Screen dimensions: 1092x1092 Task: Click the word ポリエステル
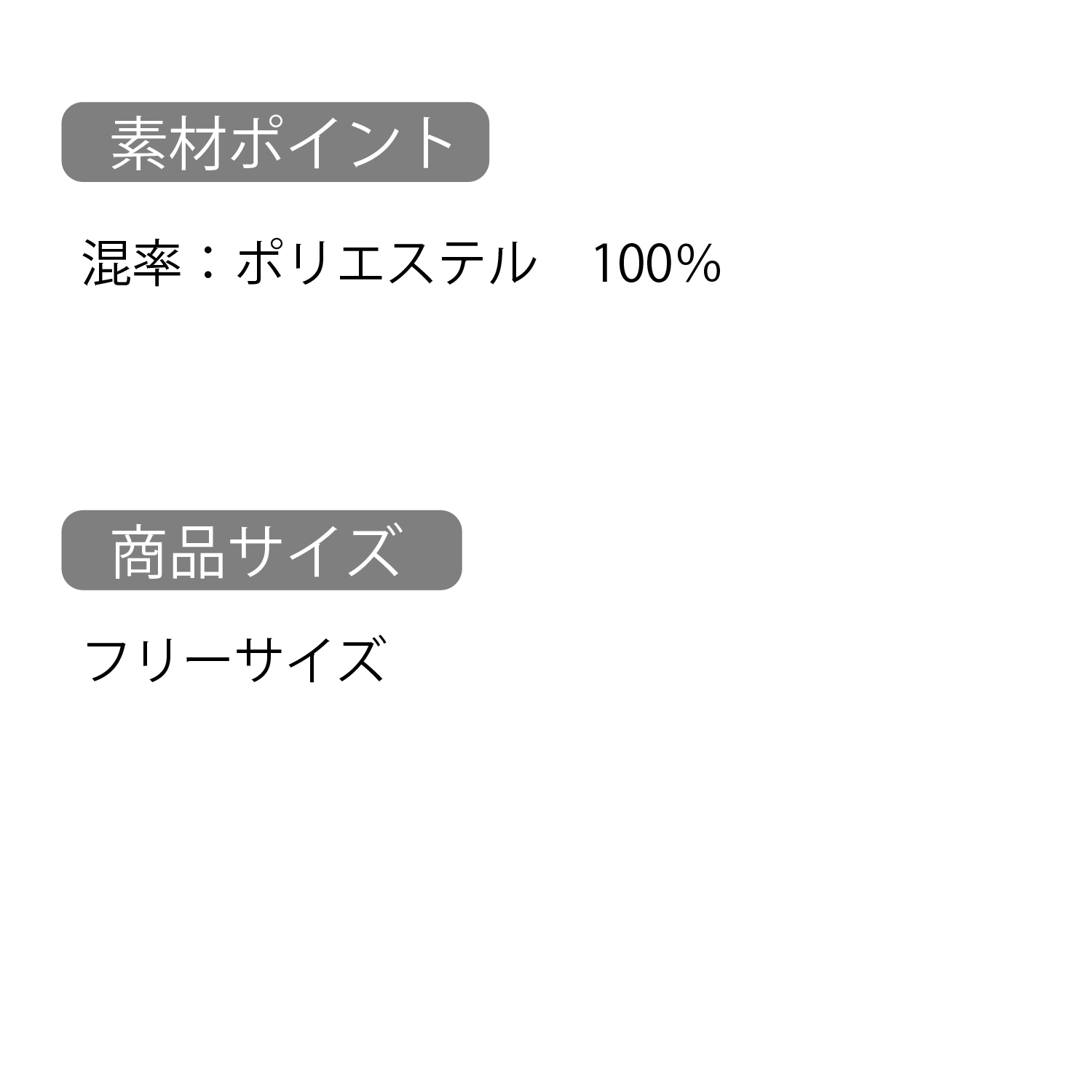pyautogui.click(x=386, y=264)
